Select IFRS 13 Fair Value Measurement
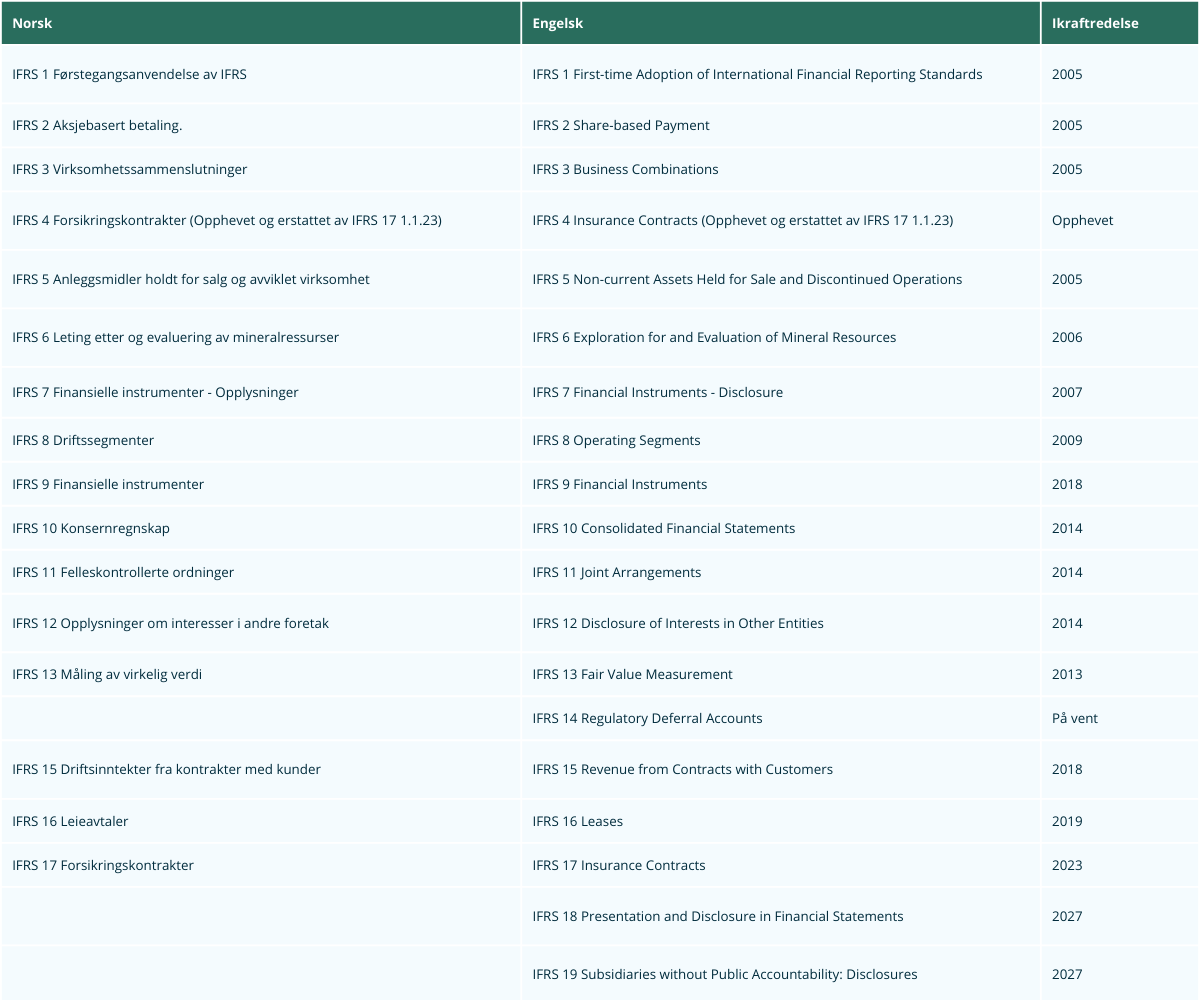 click(x=632, y=674)
